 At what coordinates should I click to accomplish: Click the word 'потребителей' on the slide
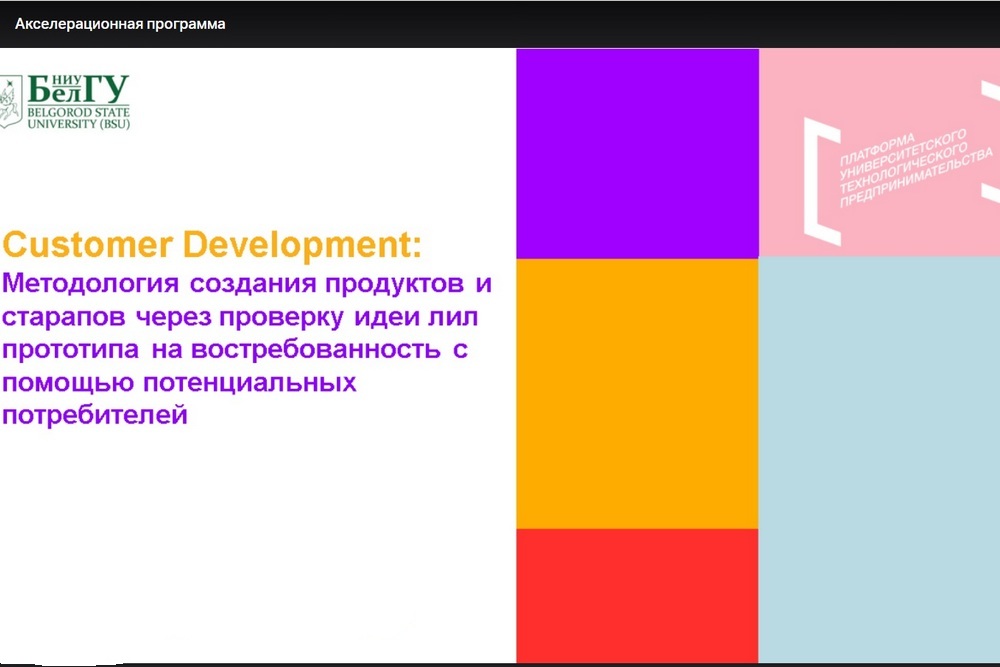95,415
